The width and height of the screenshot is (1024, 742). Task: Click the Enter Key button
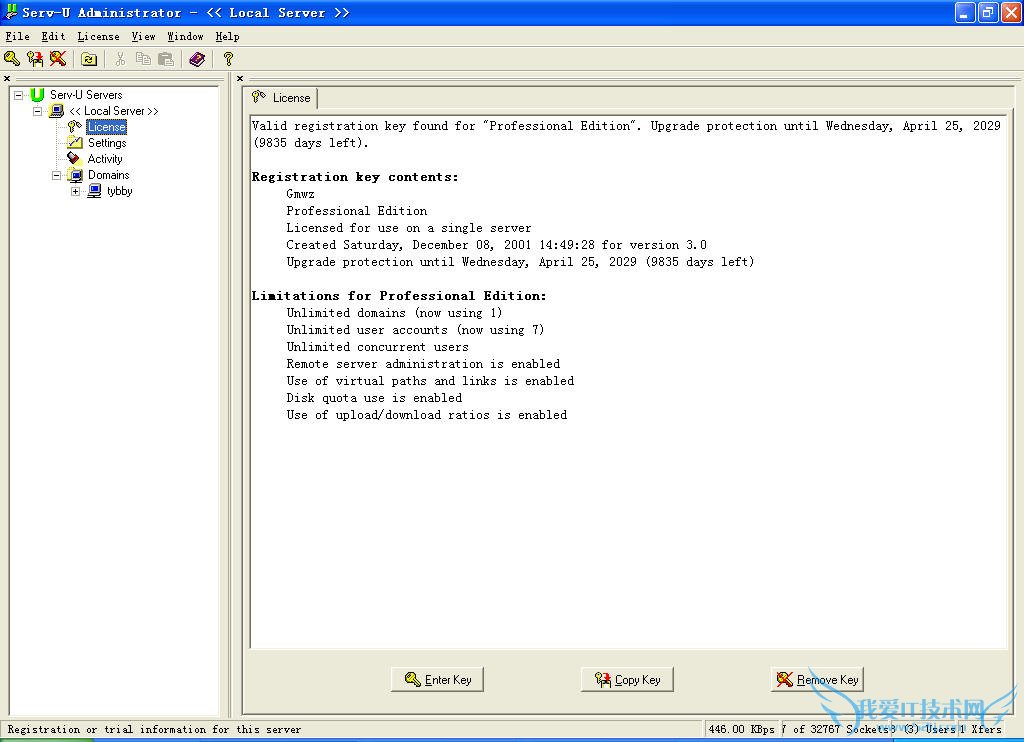438,680
